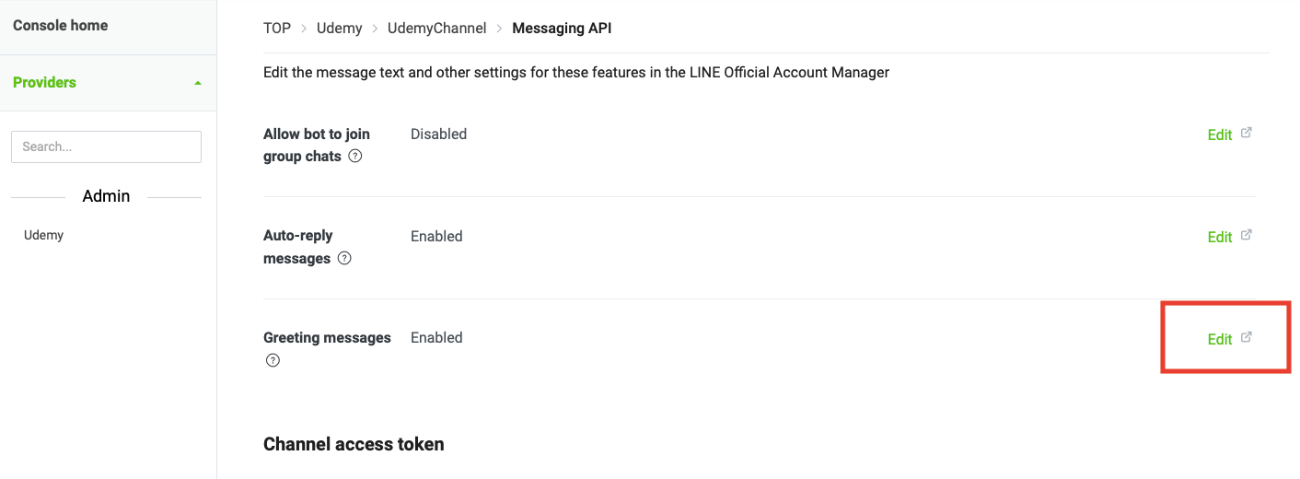The height and width of the screenshot is (479, 1300).
Task: Click help icon next to Auto-reply messages
Action: pyautogui.click(x=345, y=259)
